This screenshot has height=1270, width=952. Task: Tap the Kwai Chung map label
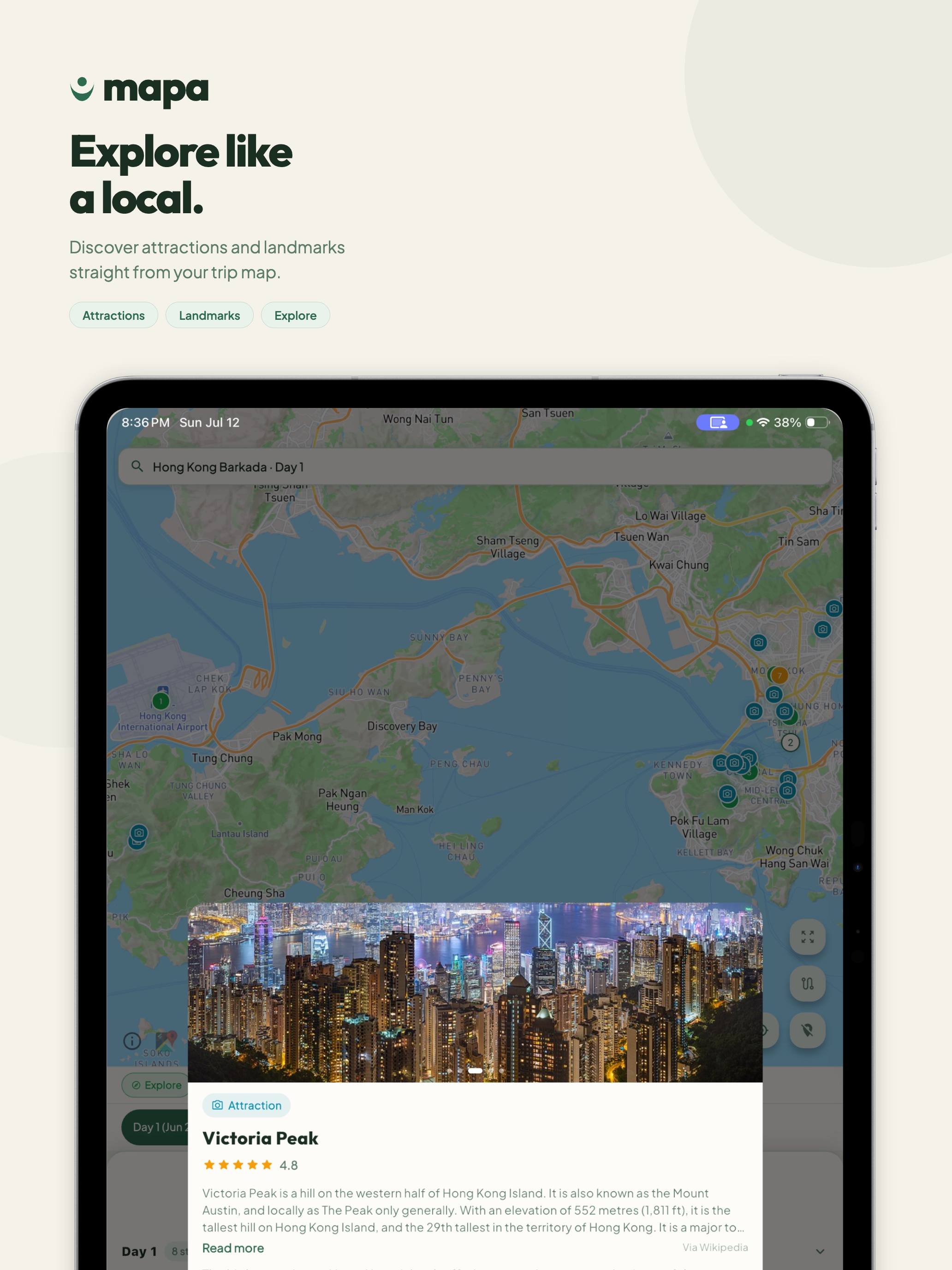pos(679,564)
